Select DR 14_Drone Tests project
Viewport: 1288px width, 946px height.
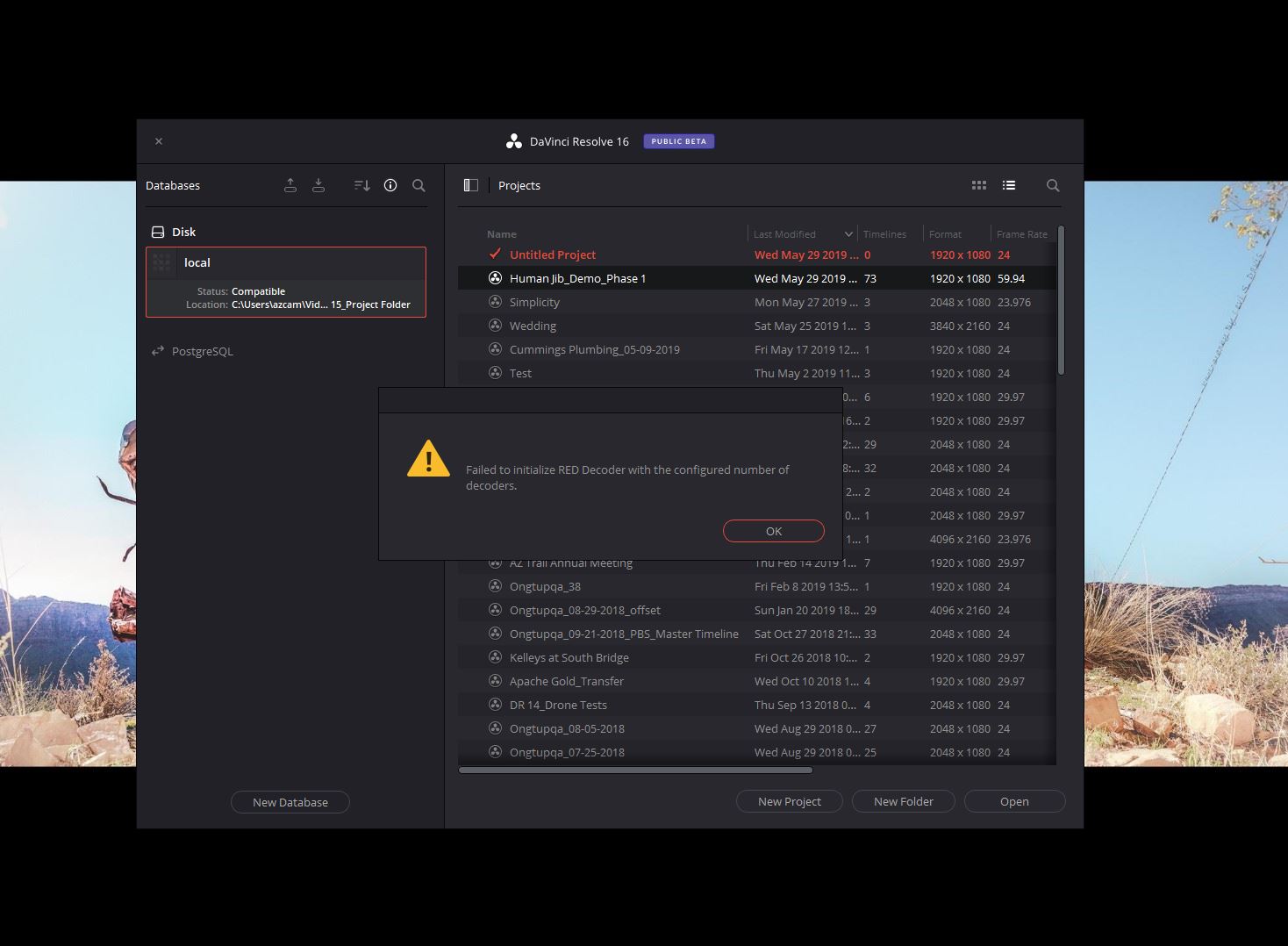point(756,705)
